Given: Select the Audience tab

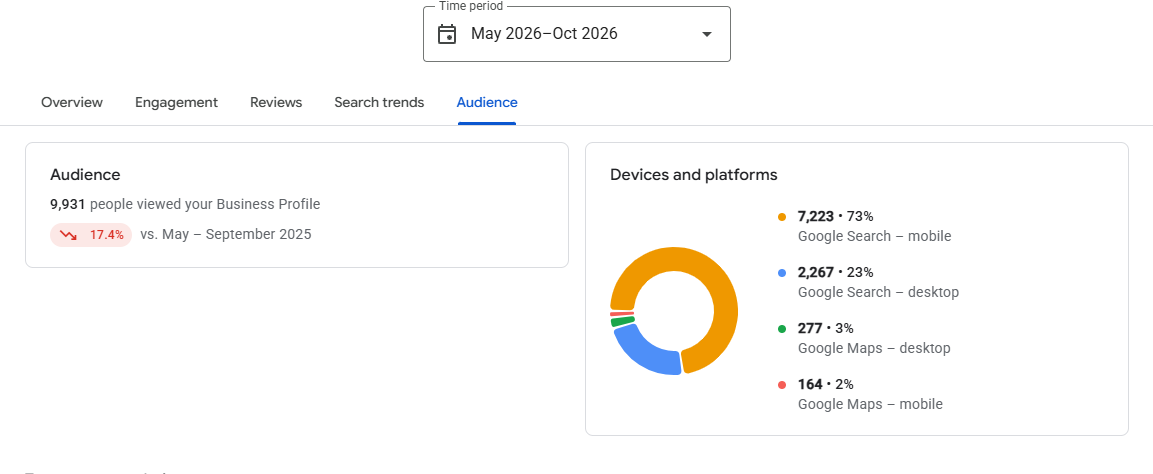Looking at the screenshot, I should tap(487, 102).
